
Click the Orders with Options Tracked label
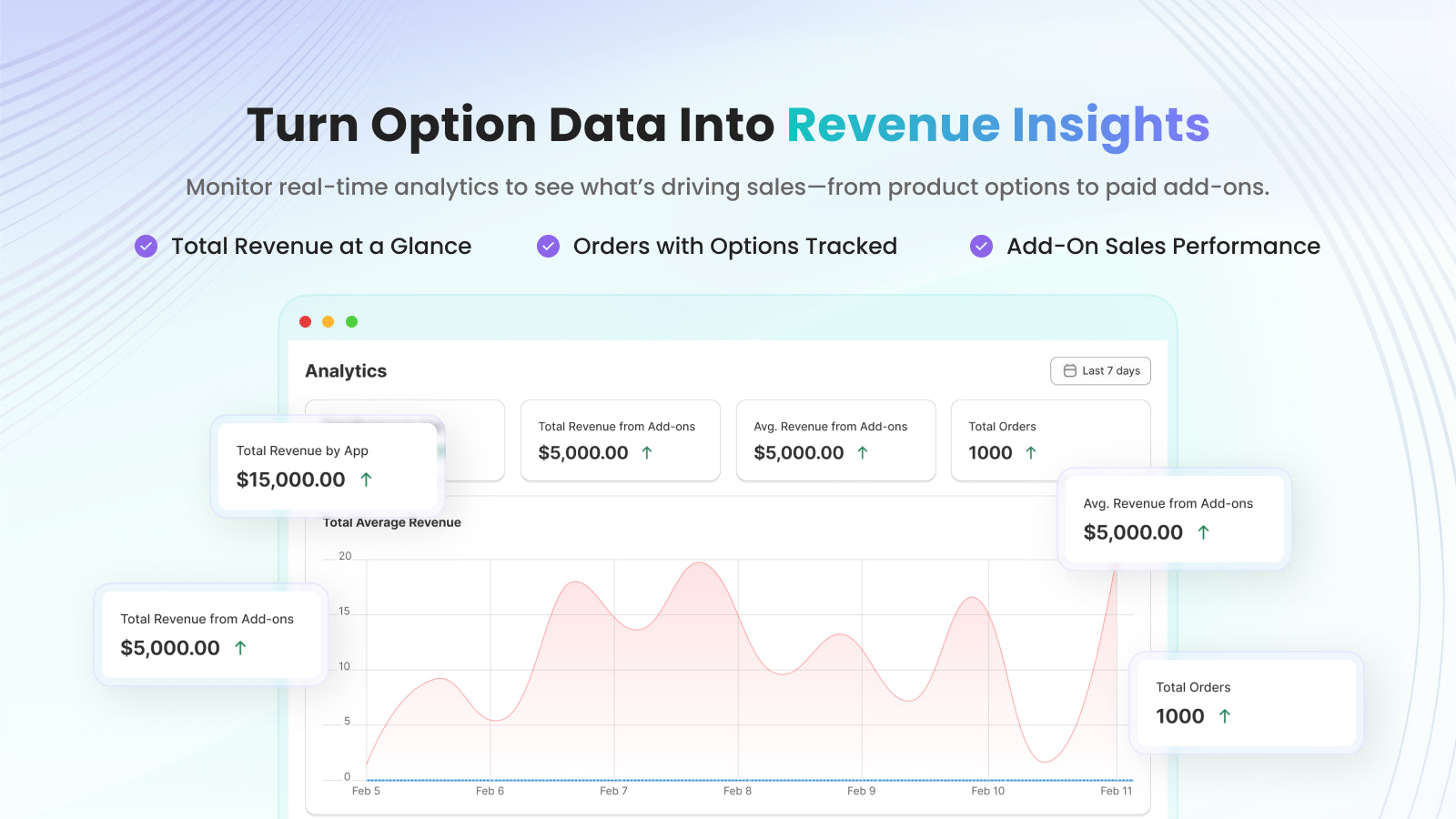735,246
